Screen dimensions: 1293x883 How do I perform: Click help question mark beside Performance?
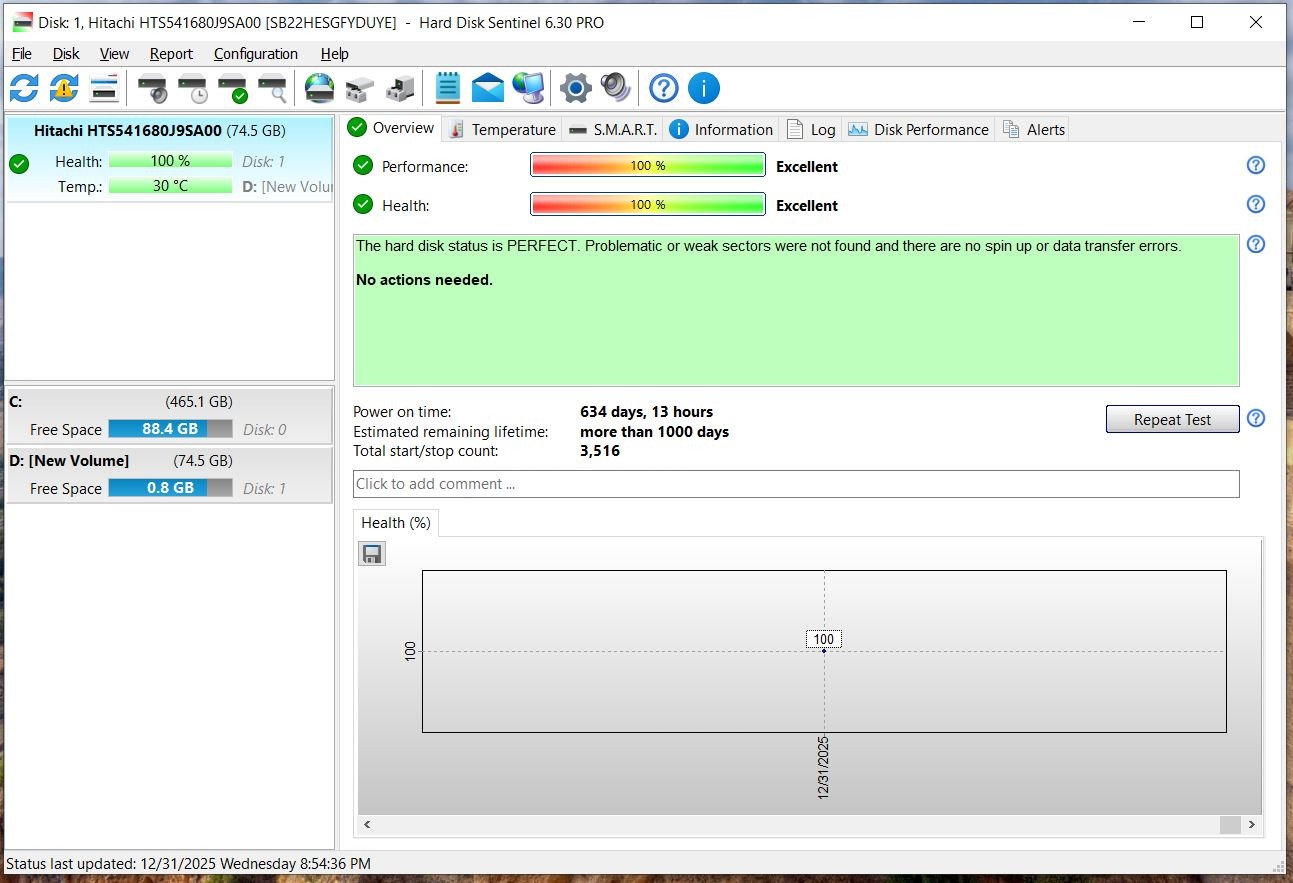point(1256,166)
